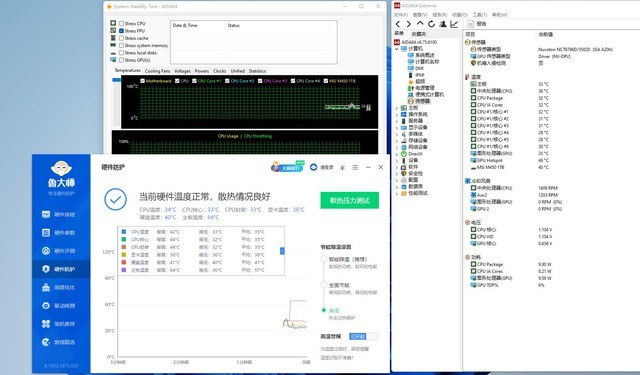The height and width of the screenshot is (375, 640).
Task: Switch to the Cooling Fans tab
Action: [x=157, y=71]
